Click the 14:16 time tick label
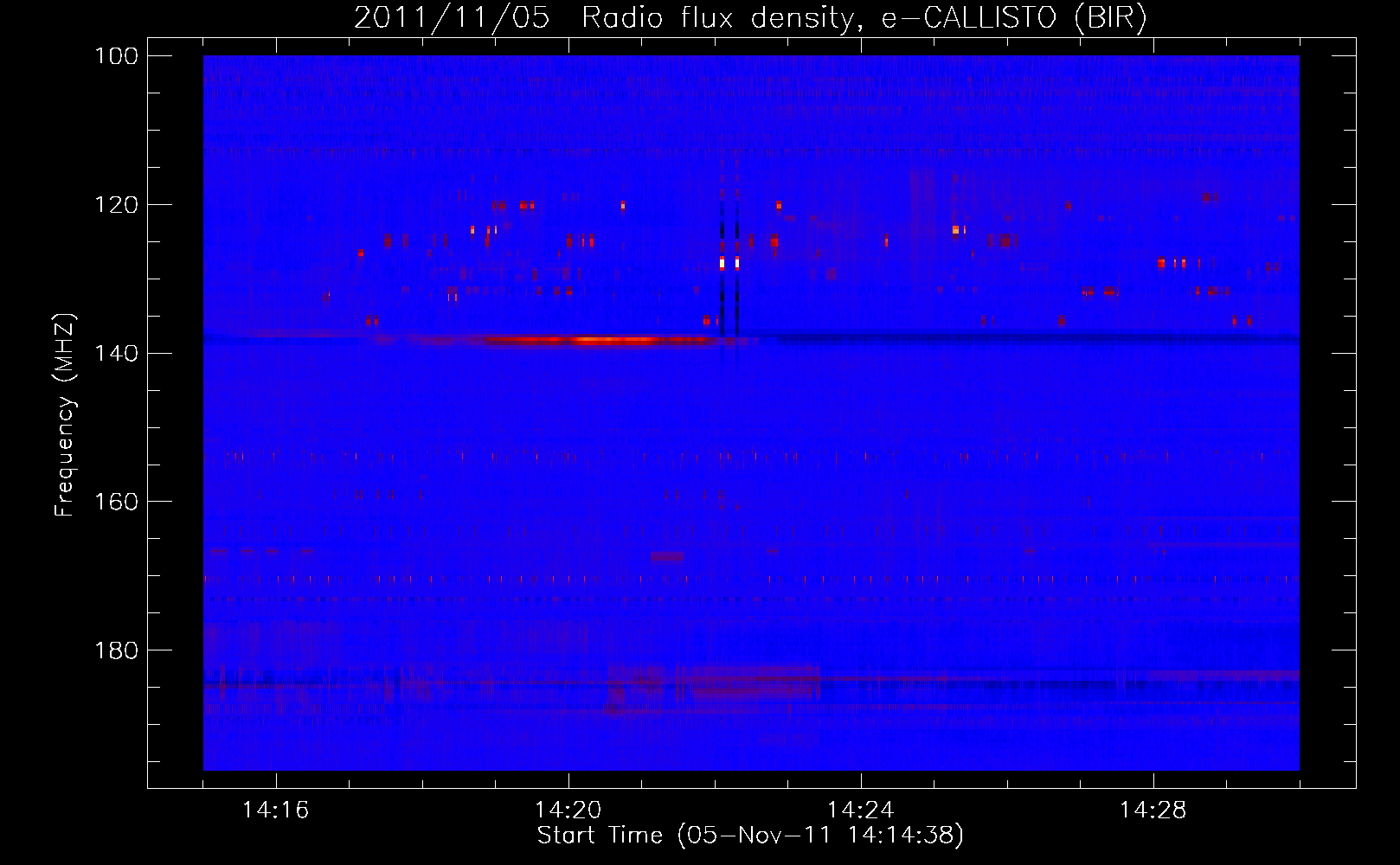 [x=276, y=811]
